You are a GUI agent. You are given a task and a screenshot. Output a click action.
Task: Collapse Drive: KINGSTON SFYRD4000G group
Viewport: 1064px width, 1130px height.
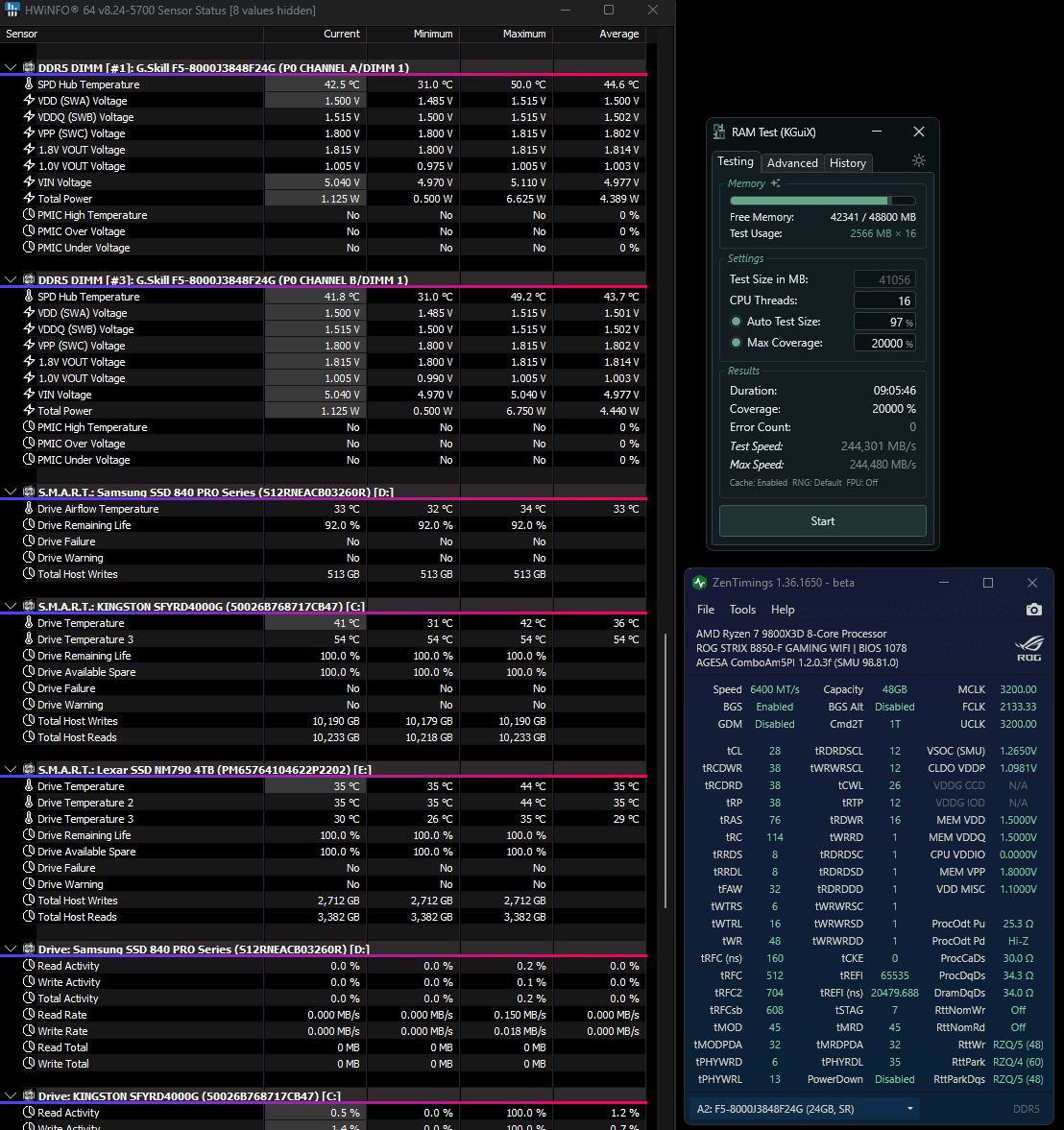(x=11, y=1095)
